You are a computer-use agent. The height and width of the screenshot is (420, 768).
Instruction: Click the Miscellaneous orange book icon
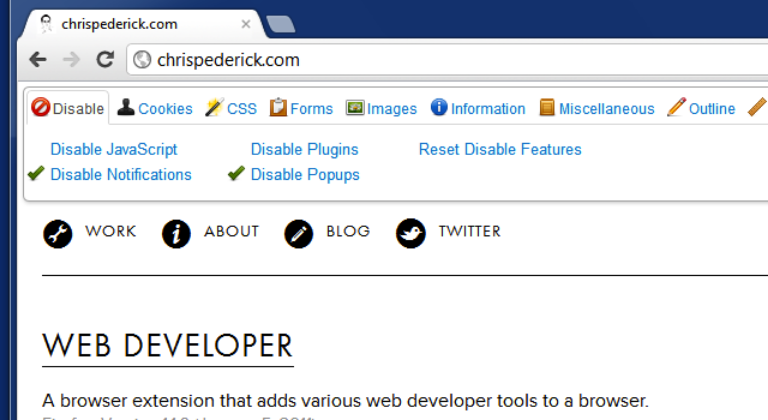tap(547, 107)
